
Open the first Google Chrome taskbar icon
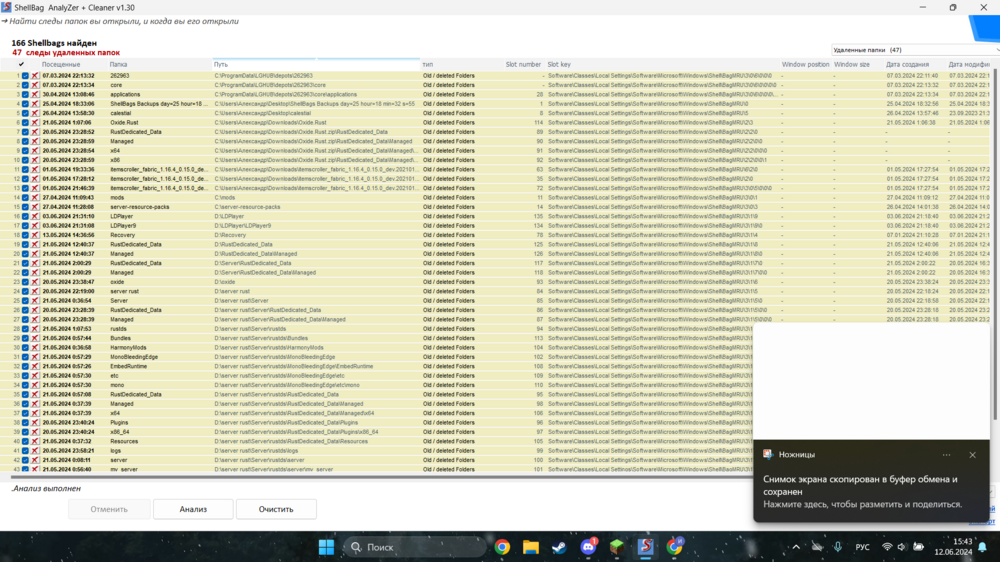pyautogui.click(x=502, y=547)
